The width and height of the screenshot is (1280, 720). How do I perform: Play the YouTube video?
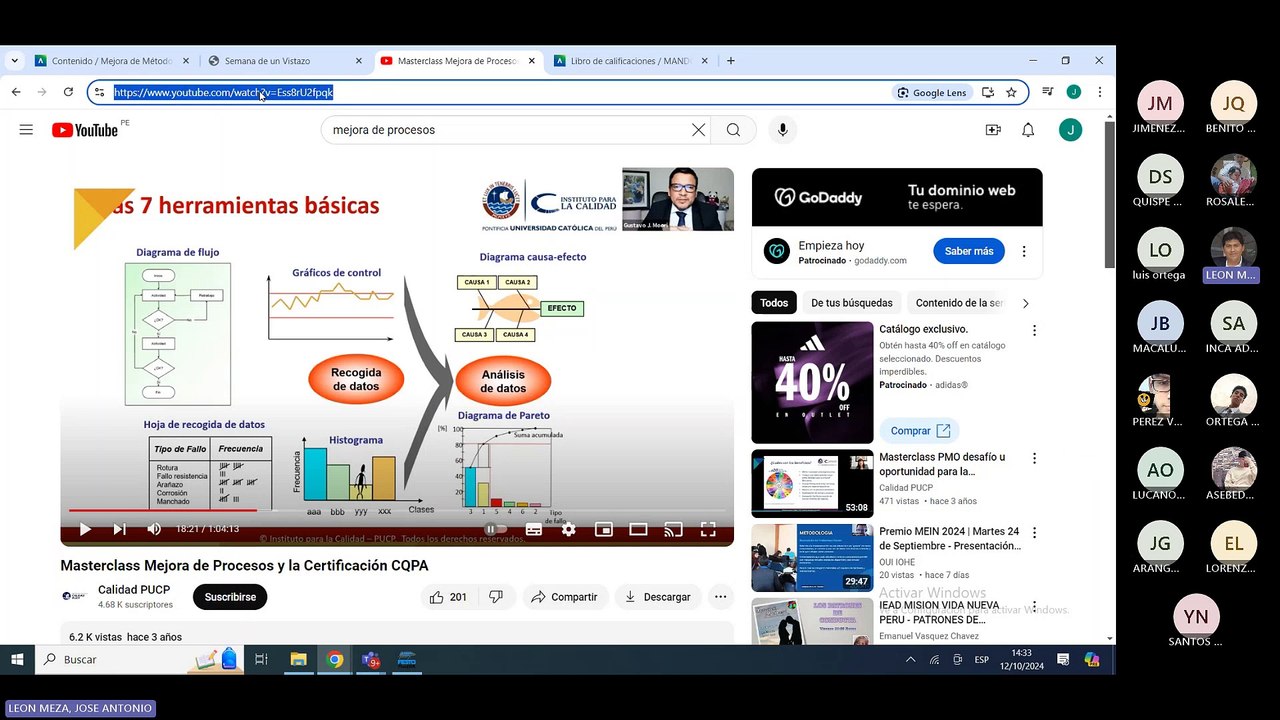(x=85, y=529)
